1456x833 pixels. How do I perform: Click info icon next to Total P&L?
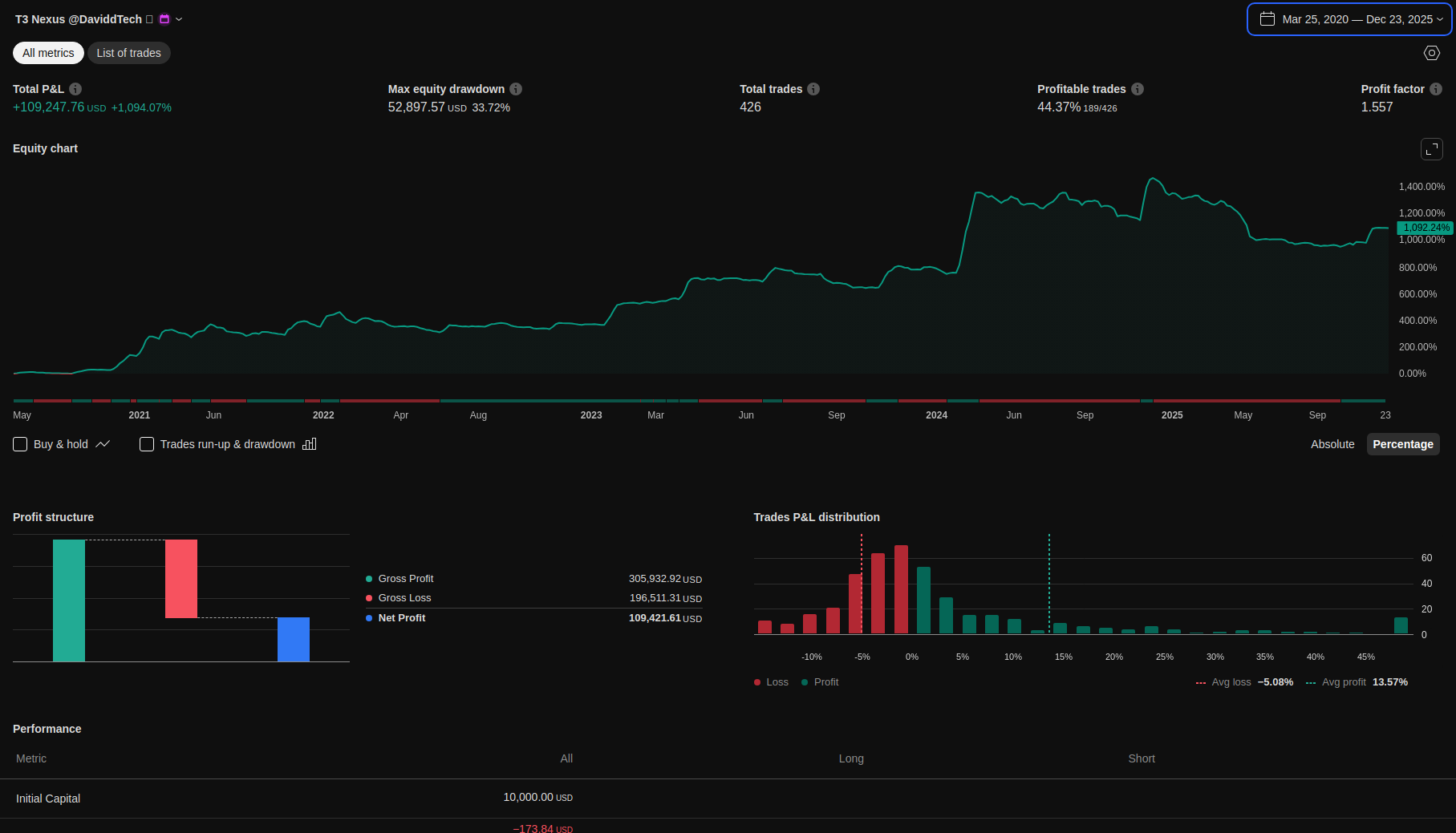[75, 89]
